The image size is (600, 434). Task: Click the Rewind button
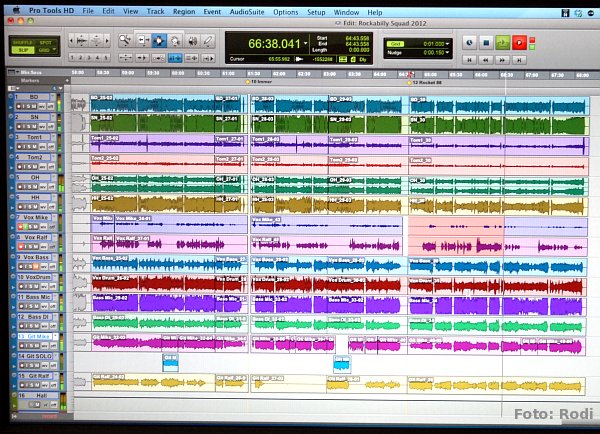tap(486, 60)
